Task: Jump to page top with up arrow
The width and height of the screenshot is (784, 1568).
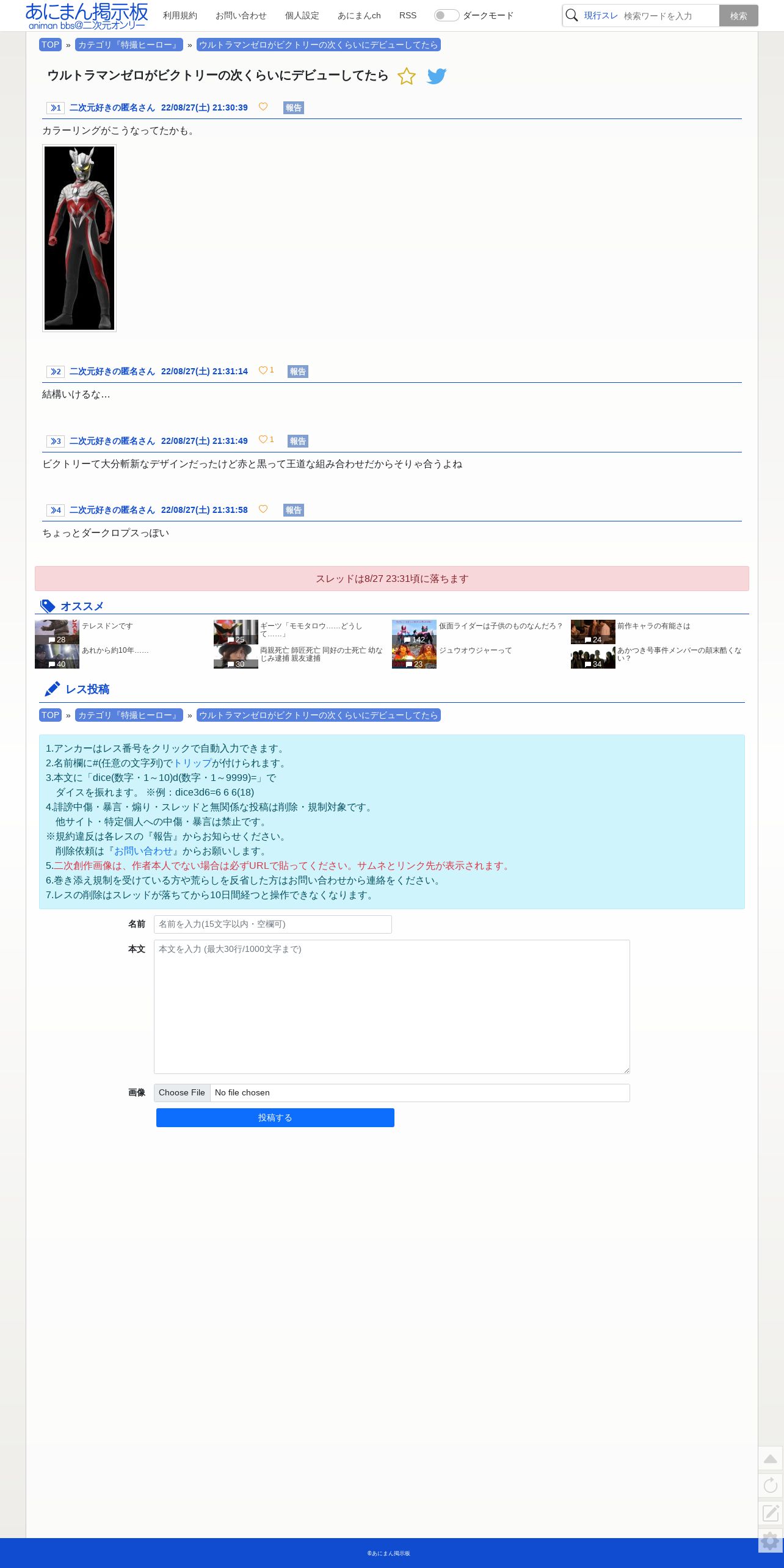Action: 771,1459
